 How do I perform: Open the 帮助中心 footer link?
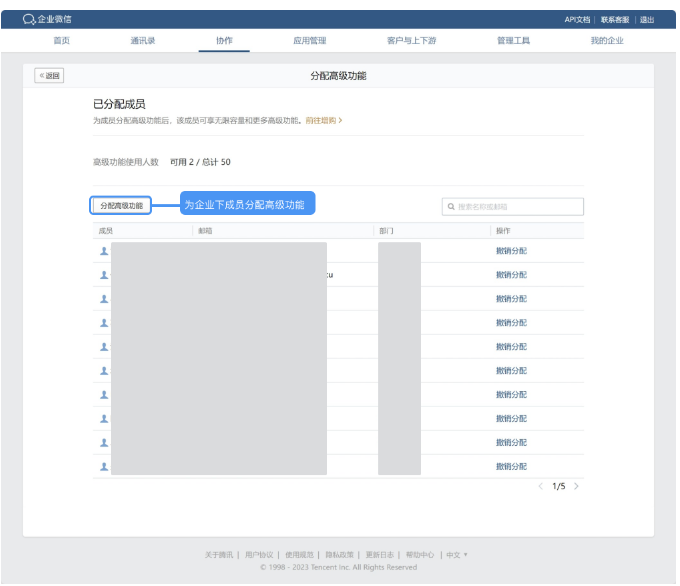(420, 554)
